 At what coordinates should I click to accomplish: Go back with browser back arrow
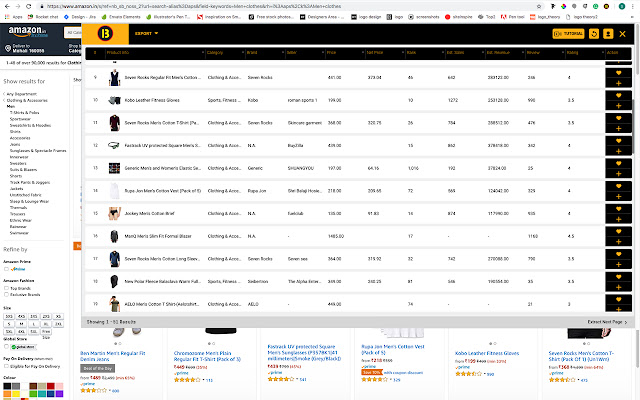pyautogui.click(x=7, y=6)
